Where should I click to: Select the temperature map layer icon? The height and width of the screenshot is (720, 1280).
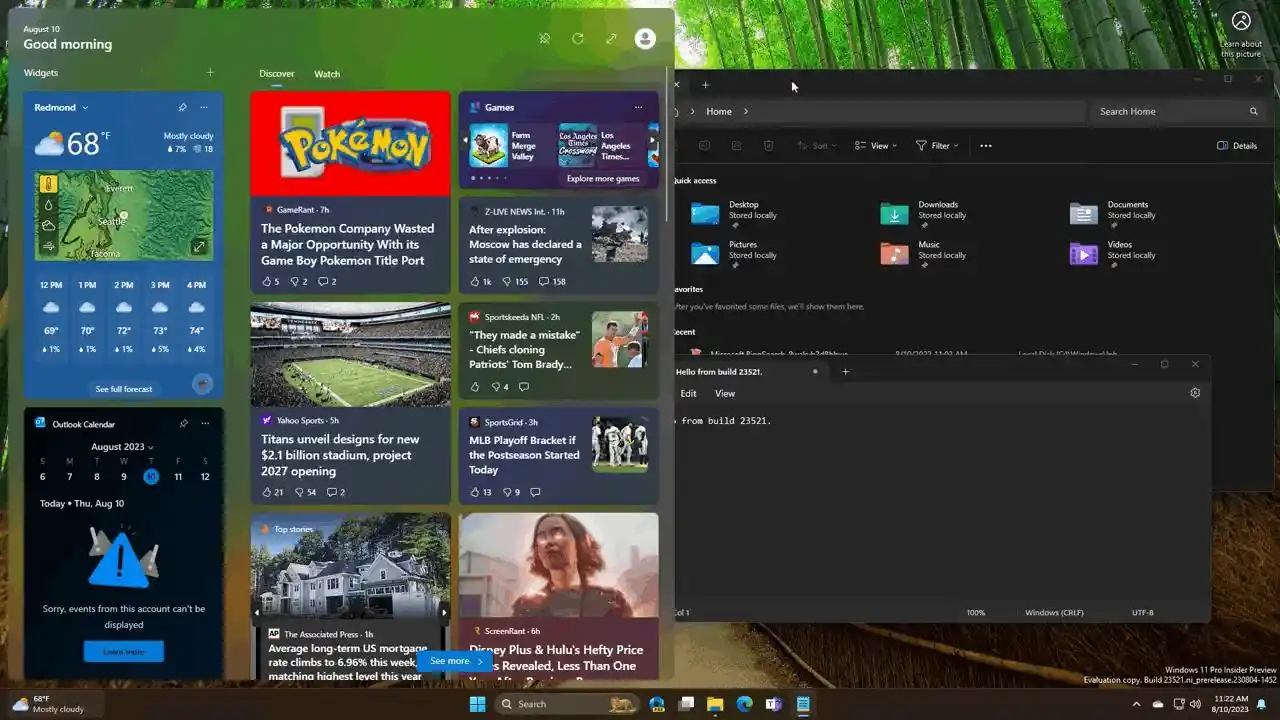pyautogui.click(x=48, y=184)
